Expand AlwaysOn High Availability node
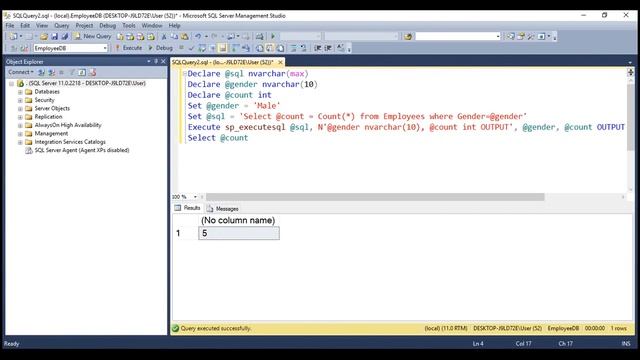This screenshot has height=360, width=640. (x=20, y=125)
